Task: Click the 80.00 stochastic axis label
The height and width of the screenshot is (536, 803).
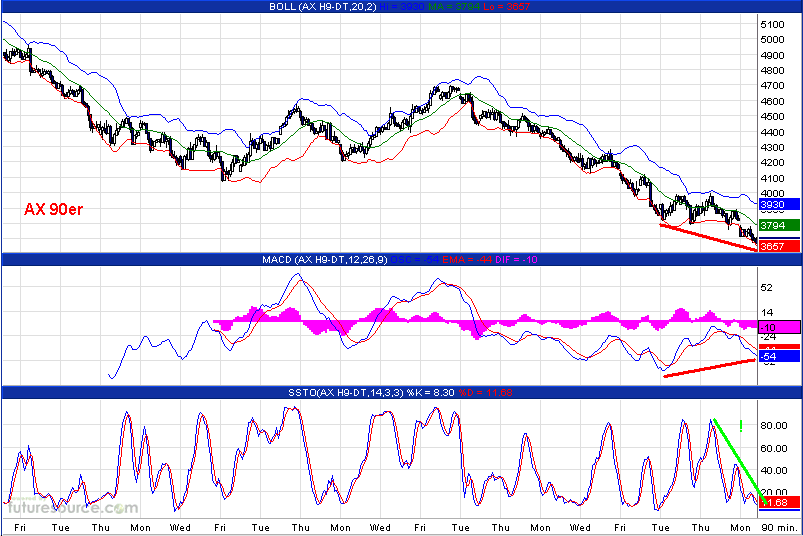Action: (x=774, y=425)
